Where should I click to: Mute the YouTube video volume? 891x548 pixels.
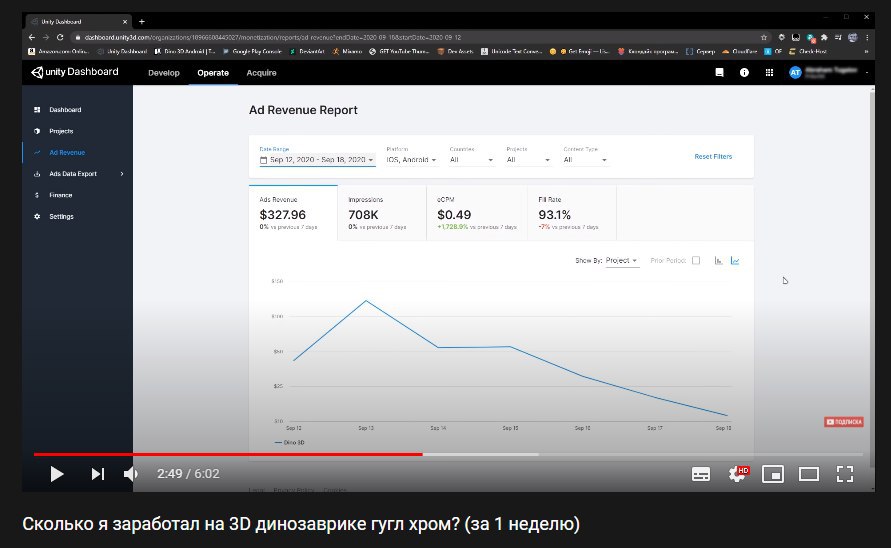coord(131,474)
